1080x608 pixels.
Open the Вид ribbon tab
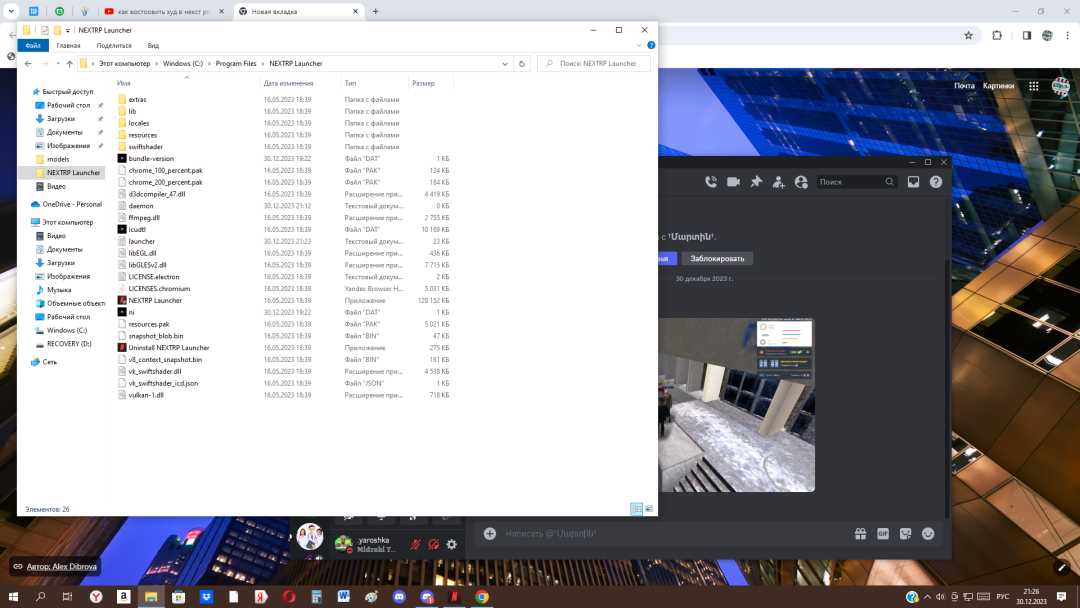tap(153, 45)
